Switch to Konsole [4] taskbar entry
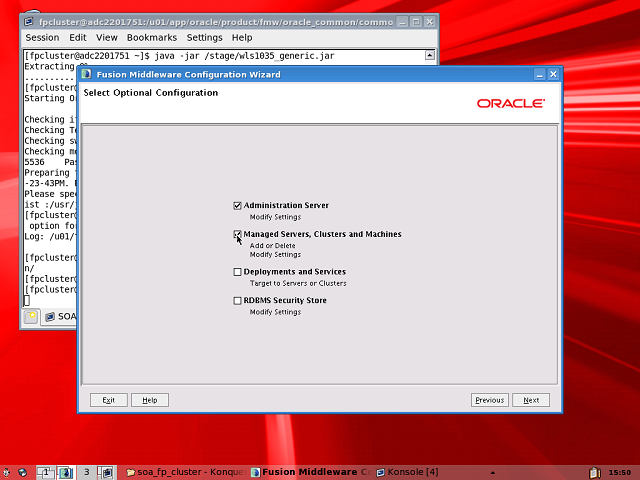The image size is (640, 480). [408, 472]
